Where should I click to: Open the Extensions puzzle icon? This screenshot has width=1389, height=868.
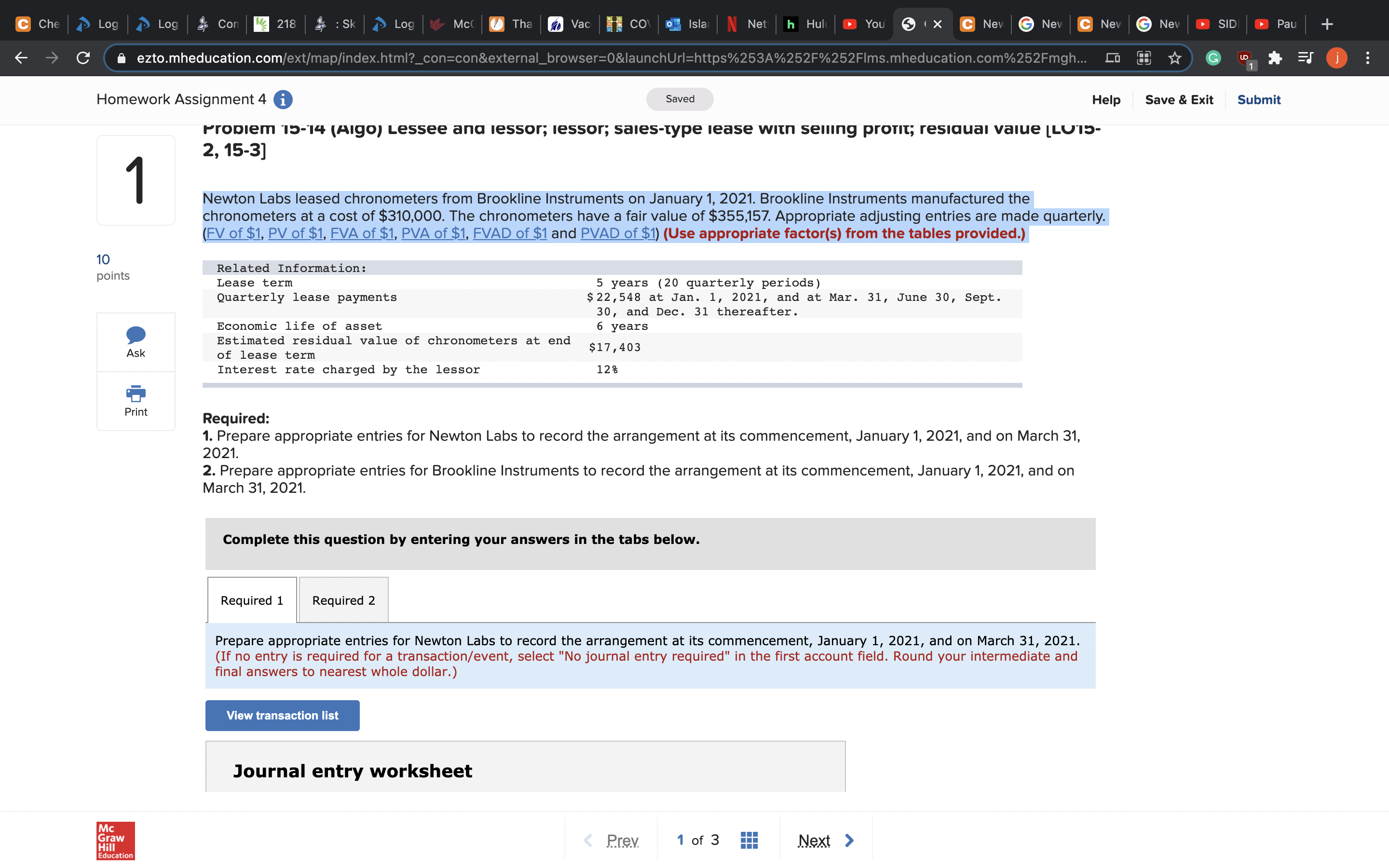pyautogui.click(x=1275, y=58)
